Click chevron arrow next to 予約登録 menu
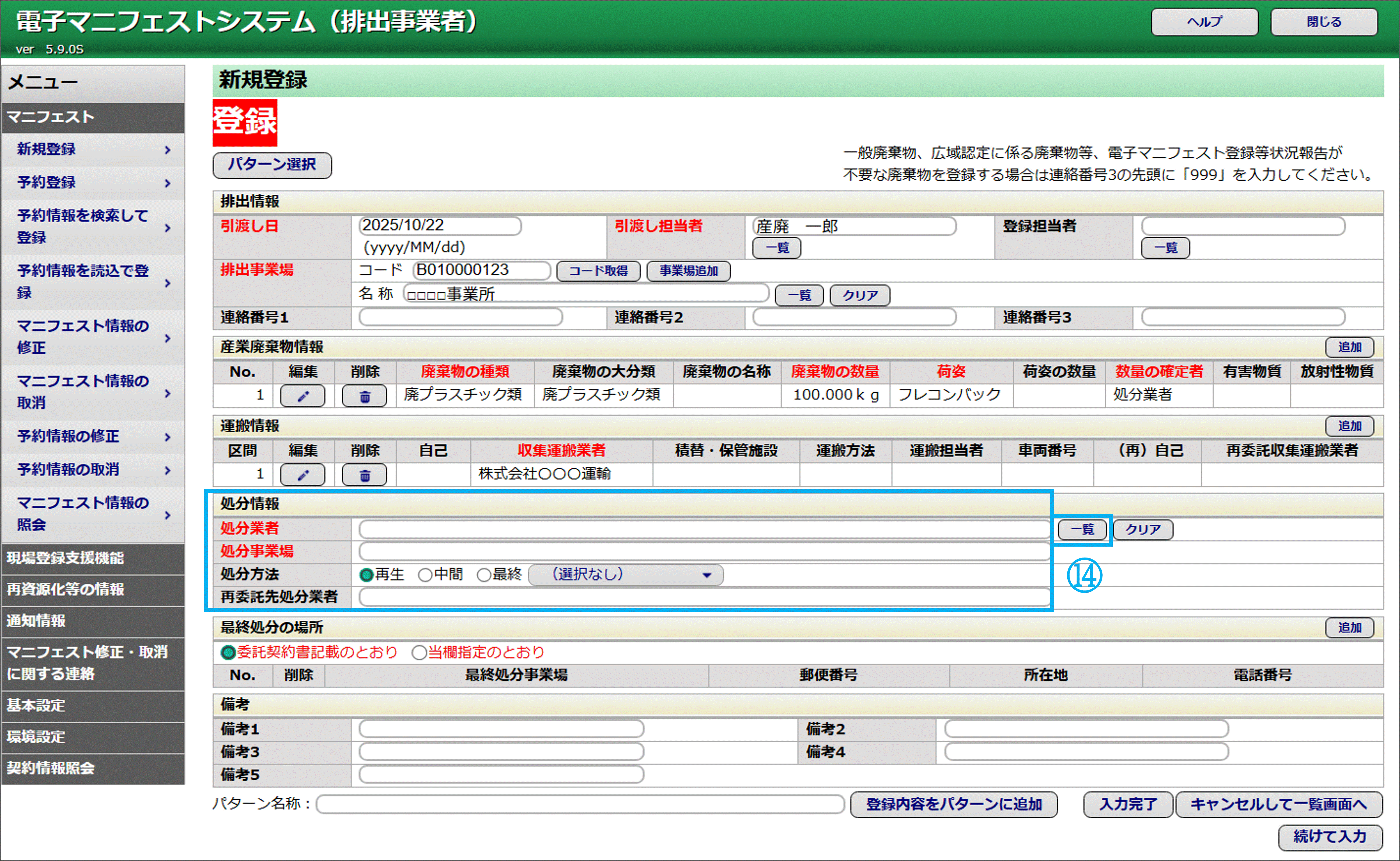Screen dimensions: 1400x861 [167, 183]
